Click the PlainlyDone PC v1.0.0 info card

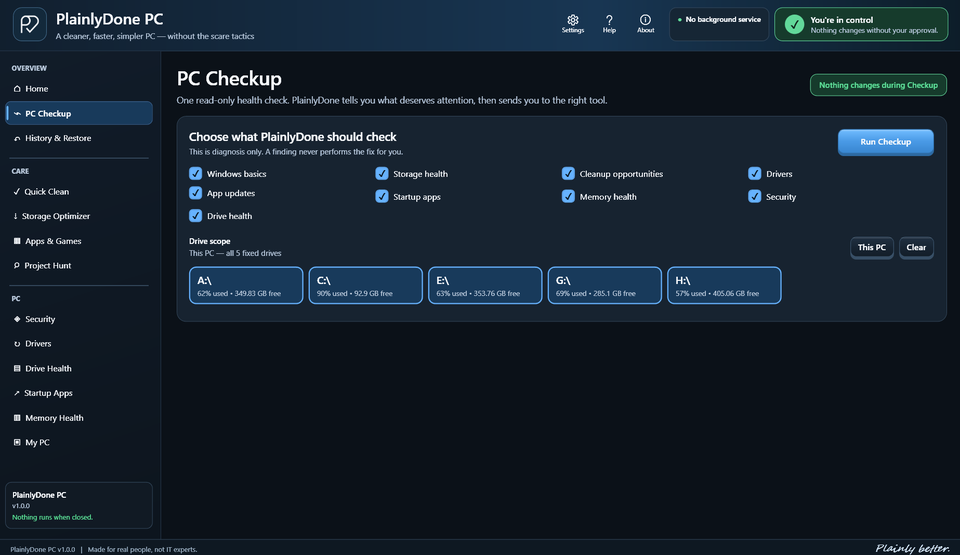pyautogui.click(x=79, y=505)
